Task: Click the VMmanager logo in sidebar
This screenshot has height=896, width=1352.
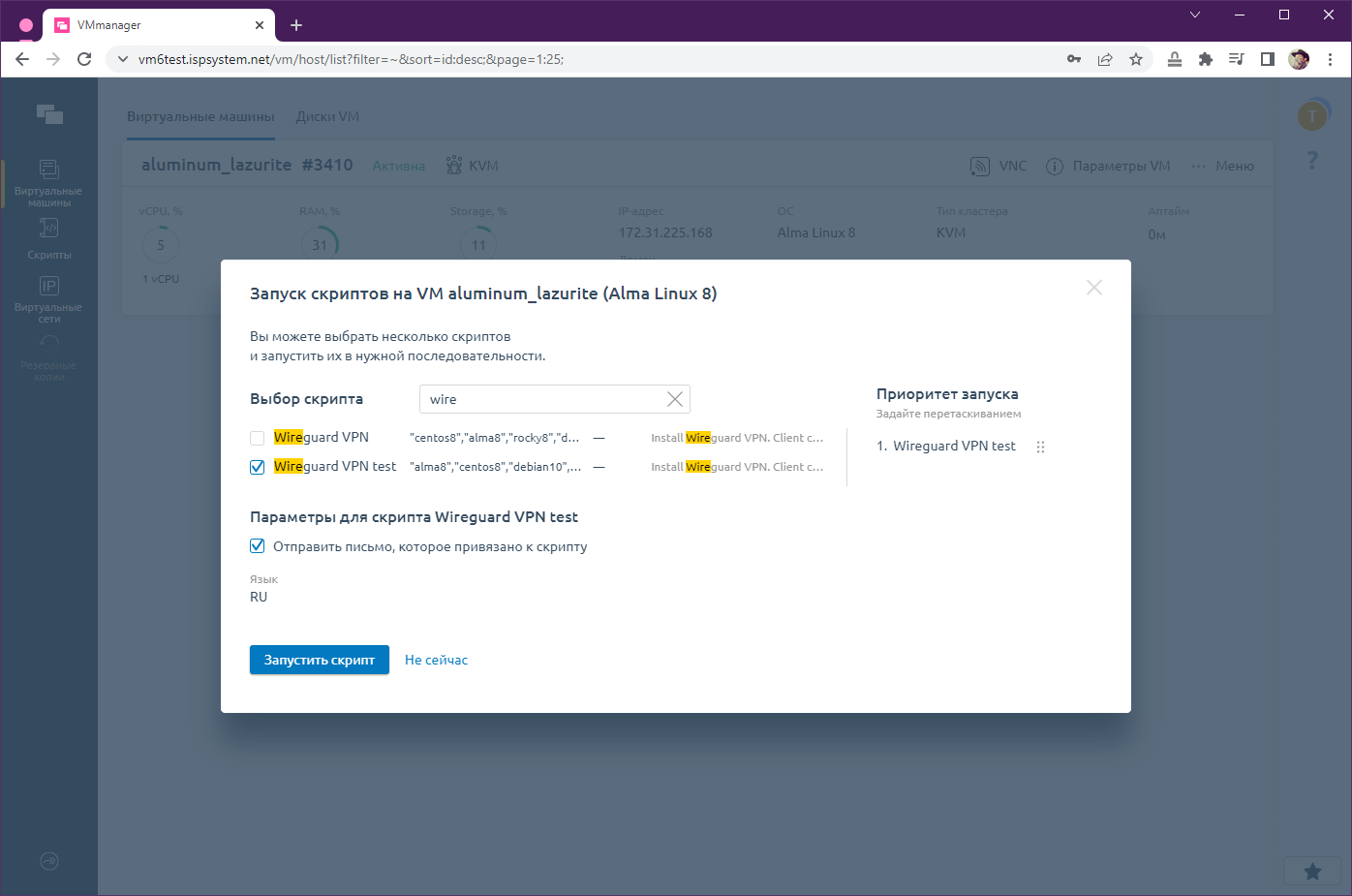Action: point(49,114)
